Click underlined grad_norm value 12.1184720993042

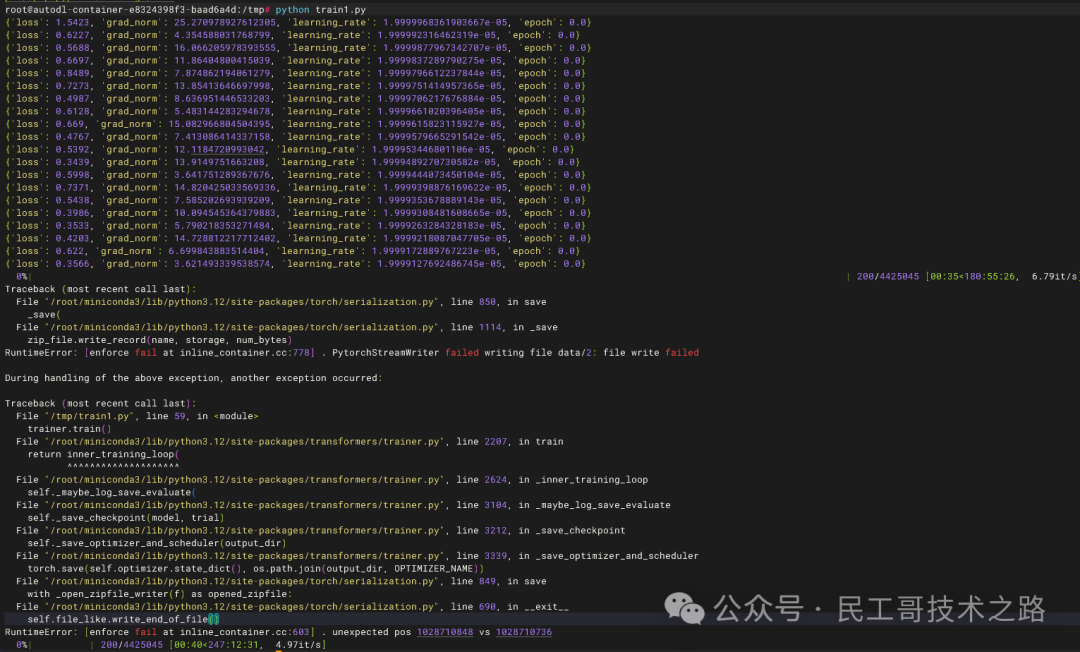pos(219,149)
